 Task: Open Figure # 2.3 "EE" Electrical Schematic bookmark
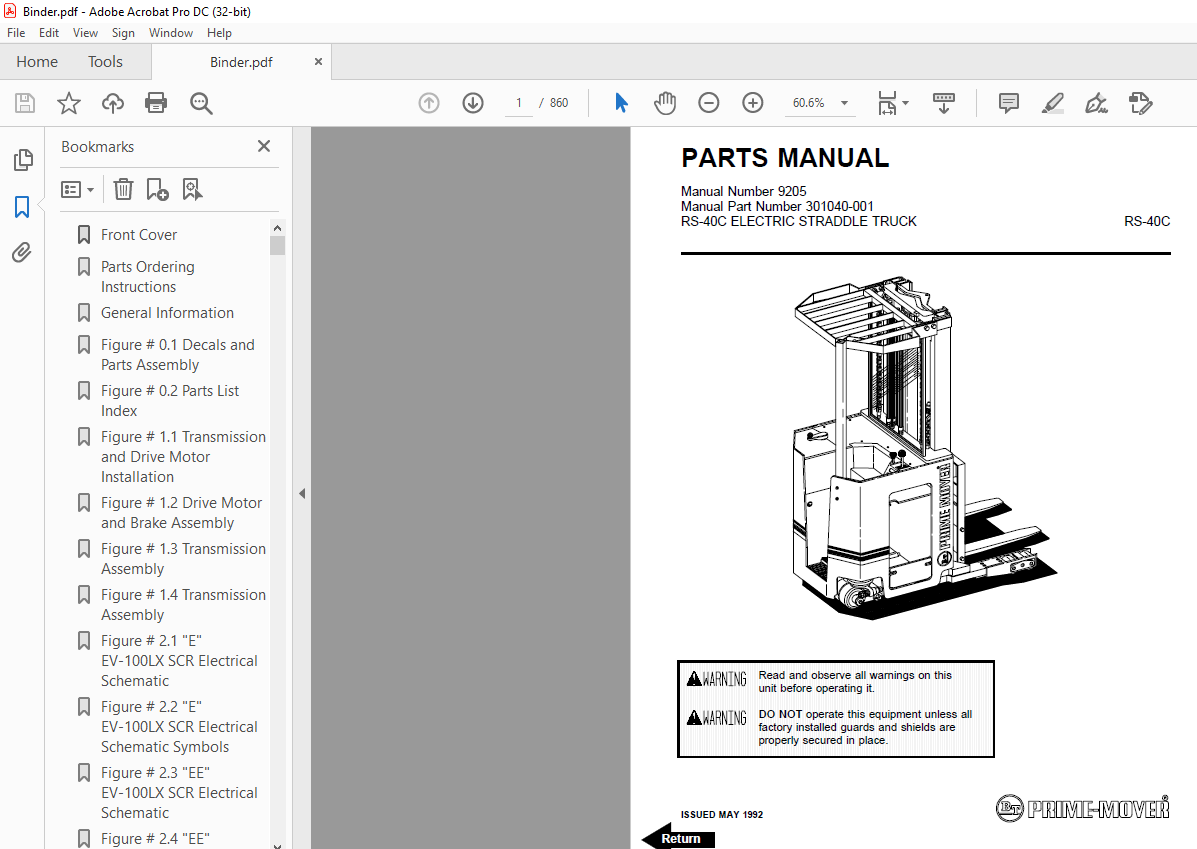(179, 793)
